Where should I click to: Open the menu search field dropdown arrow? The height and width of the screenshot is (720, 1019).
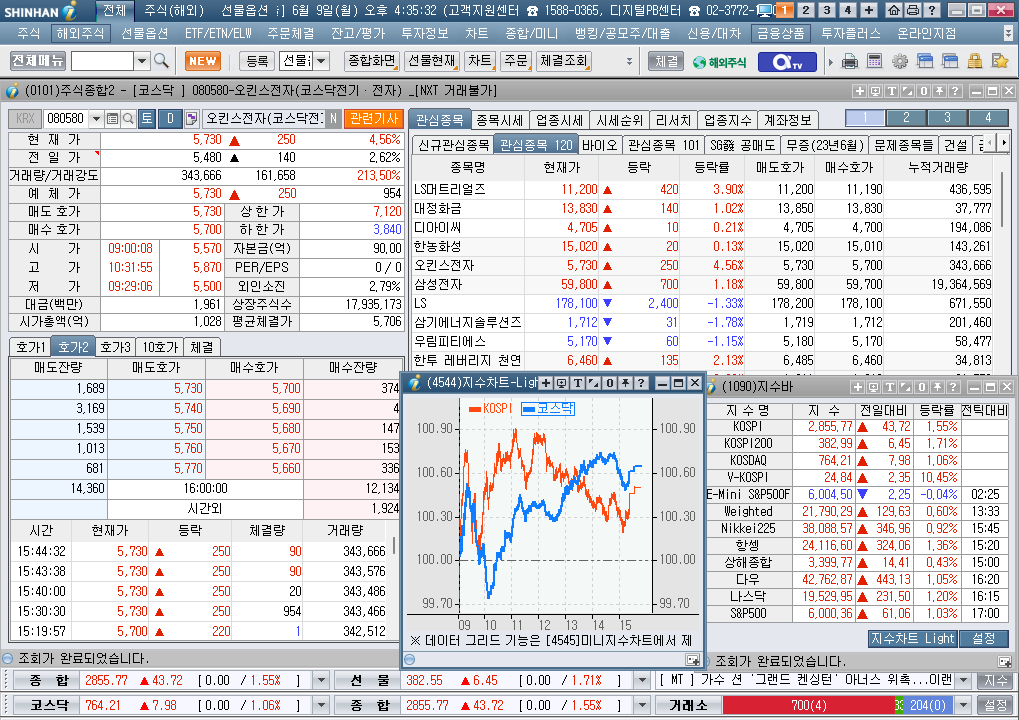[x=142, y=61]
